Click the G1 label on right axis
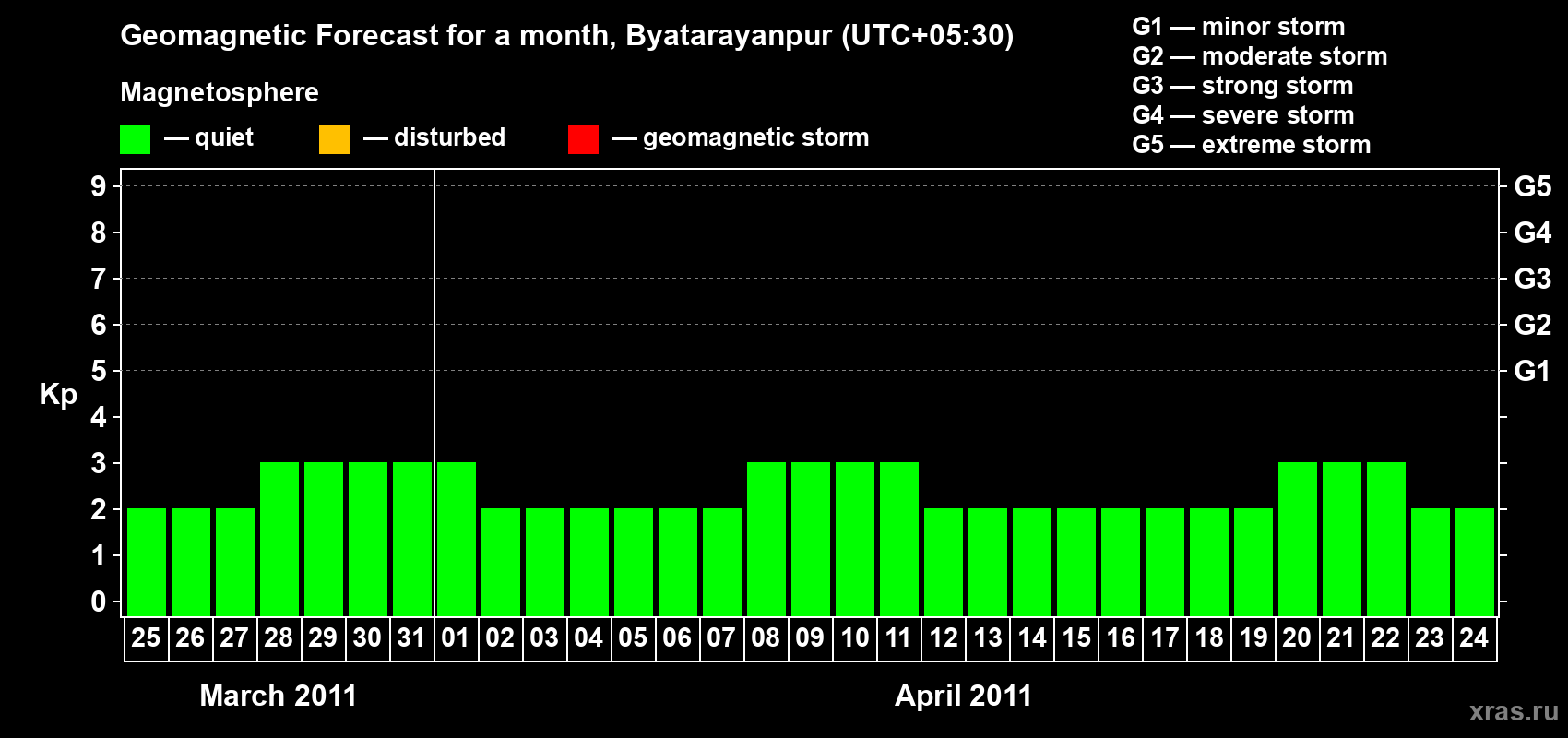Screen dimensions: 1568x738 click(1532, 371)
